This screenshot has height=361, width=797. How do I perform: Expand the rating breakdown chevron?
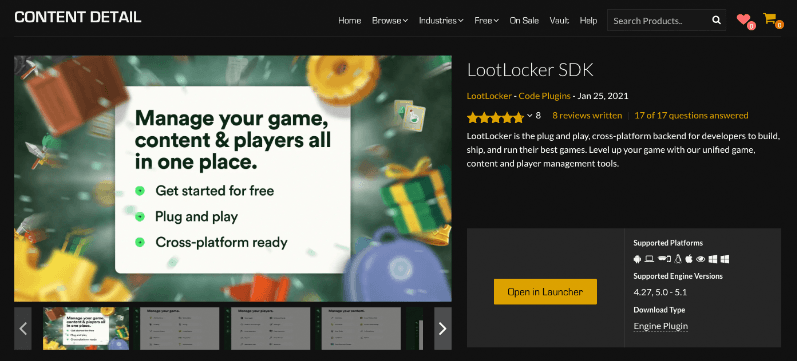point(530,116)
